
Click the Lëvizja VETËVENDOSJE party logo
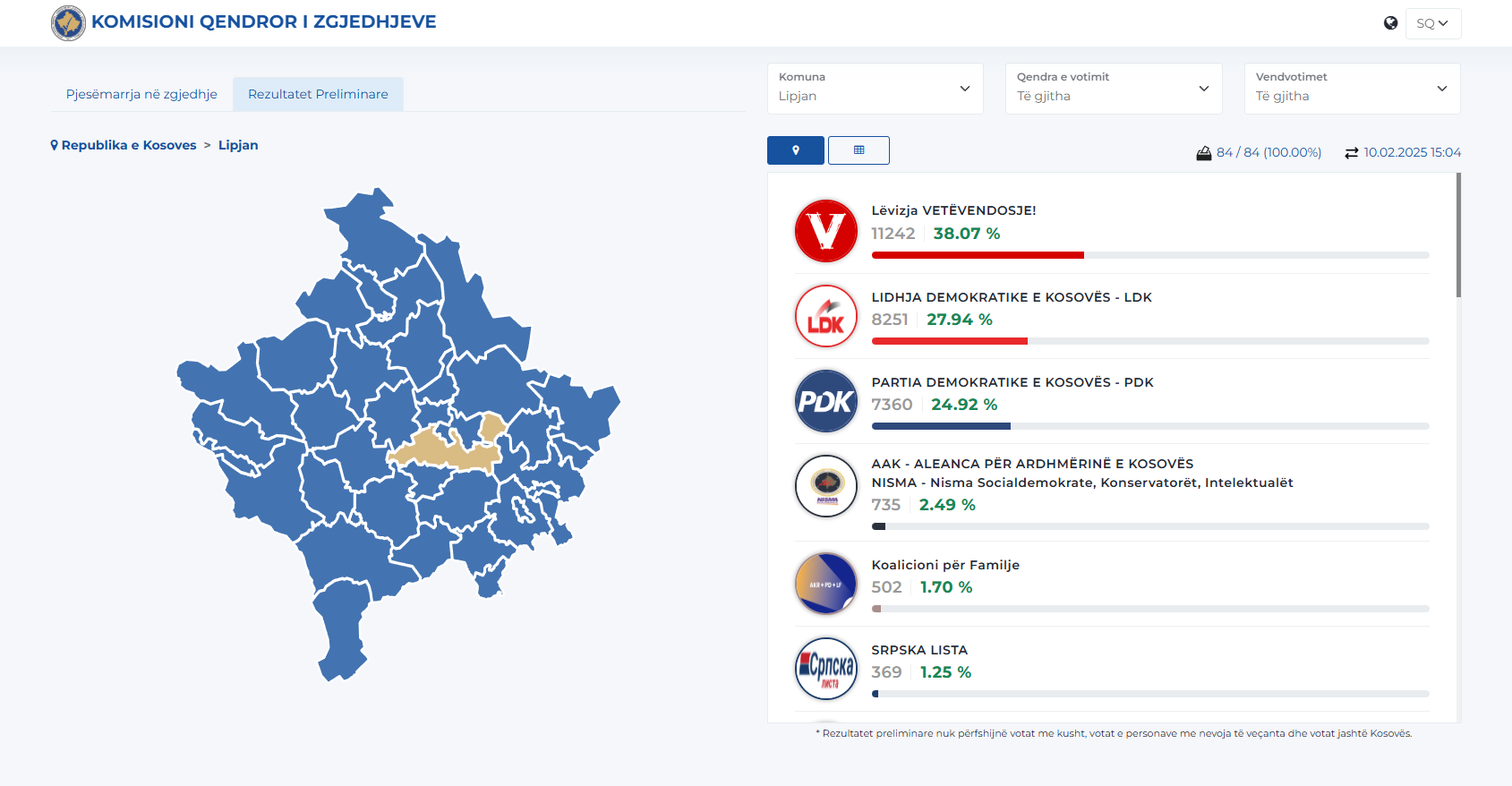click(826, 231)
